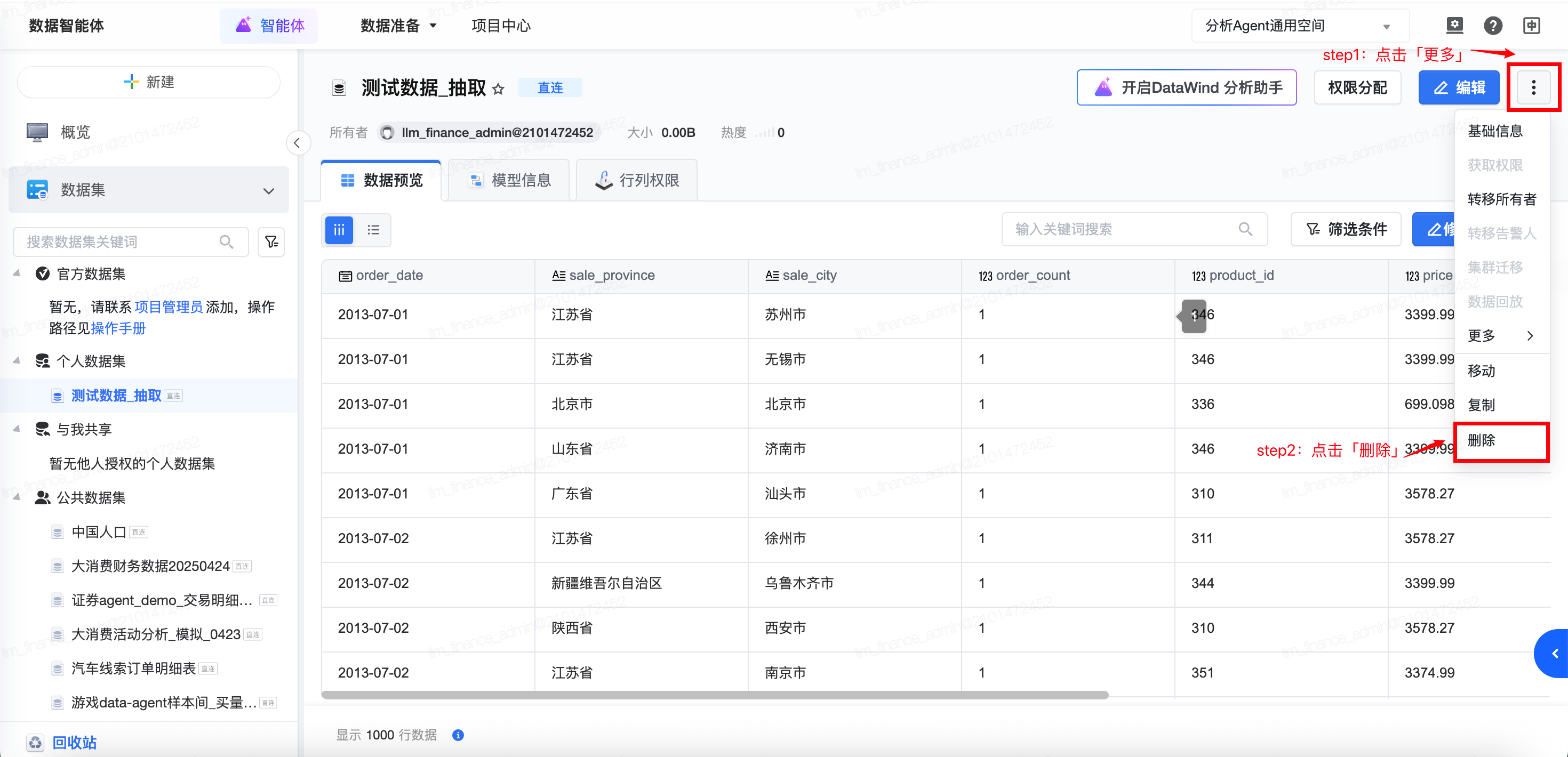Image resolution: width=1568 pixels, height=757 pixels.
Task: Open the help question mark icon
Action: click(x=1492, y=26)
